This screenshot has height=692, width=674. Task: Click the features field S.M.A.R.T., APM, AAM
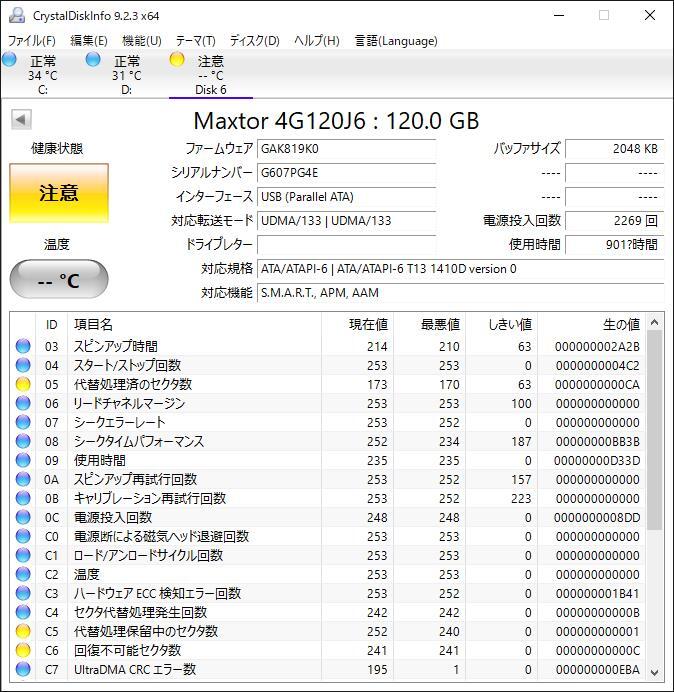460,292
